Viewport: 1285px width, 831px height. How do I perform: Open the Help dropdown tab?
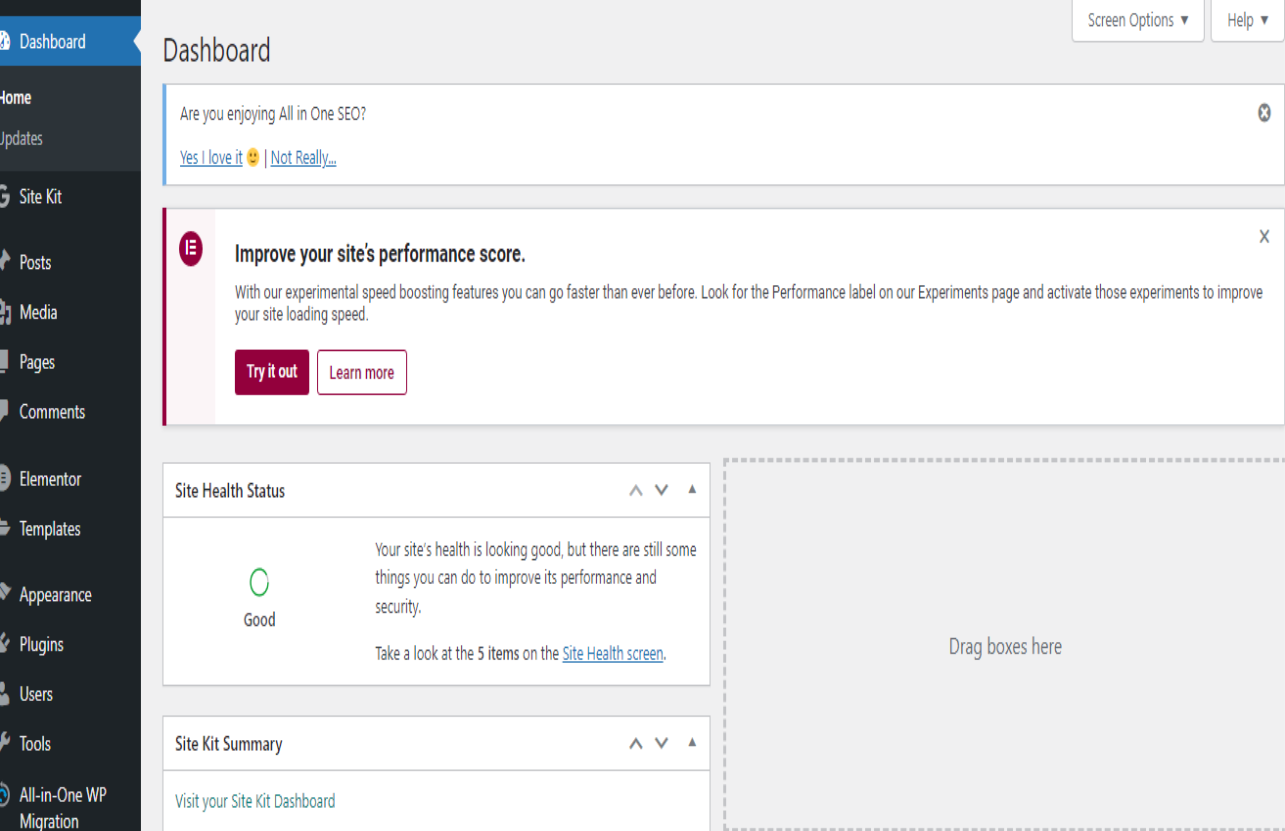coord(1247,20)
